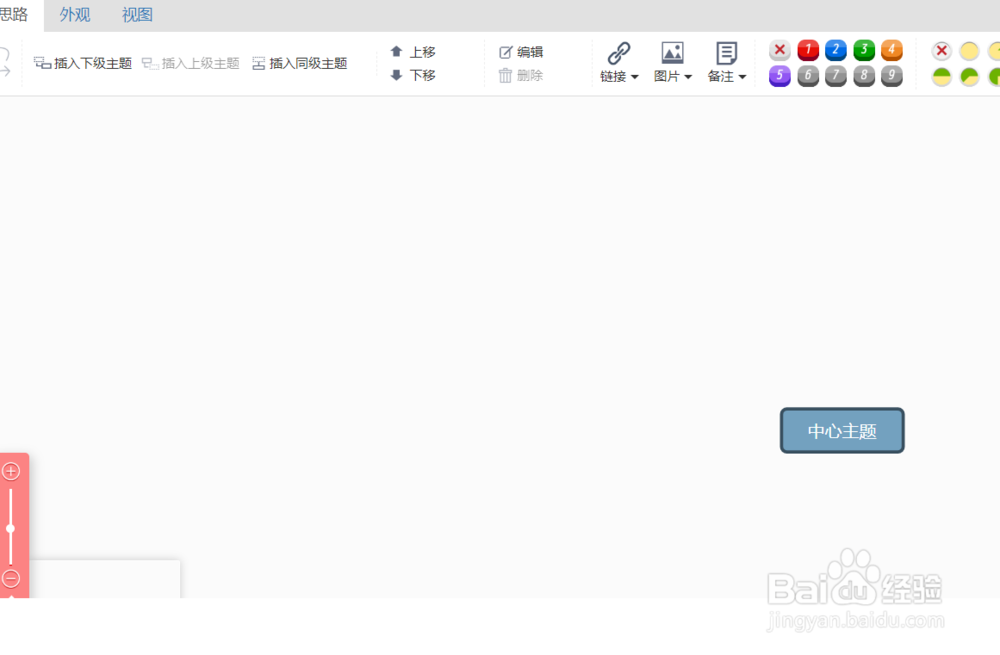Select the half-filled green progress circle
Screen dimensions: 1000x655
tap(941, 77)
